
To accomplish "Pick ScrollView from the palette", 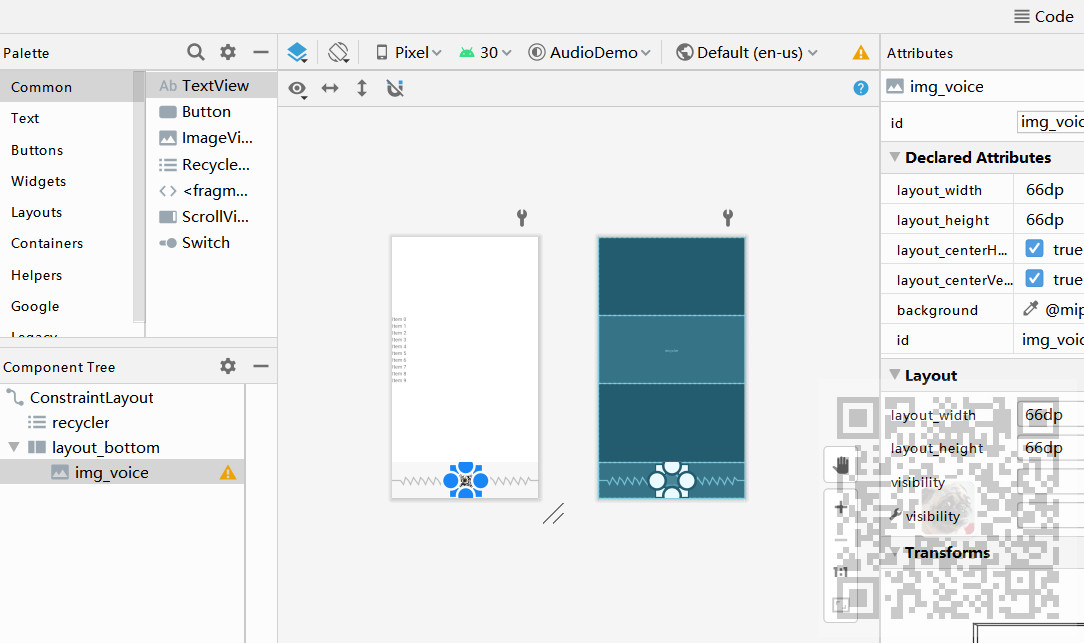I will [x=212, y=217].
